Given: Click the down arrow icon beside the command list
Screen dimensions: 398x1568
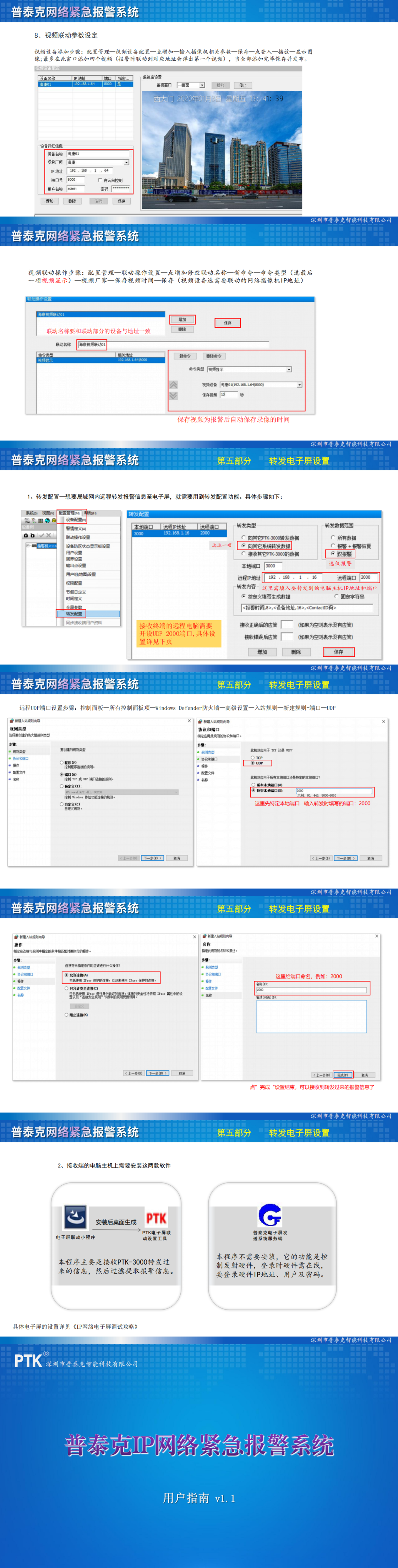Looking at the screenshot, I should (x=174, y=396).
